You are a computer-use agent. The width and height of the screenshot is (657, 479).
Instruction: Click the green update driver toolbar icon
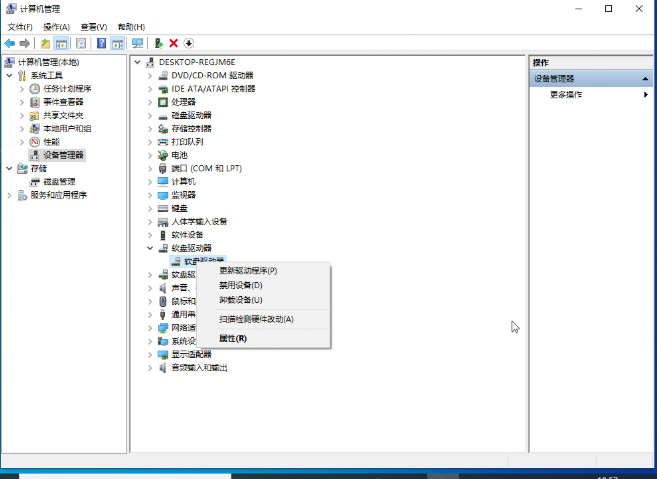coord(158,43)
